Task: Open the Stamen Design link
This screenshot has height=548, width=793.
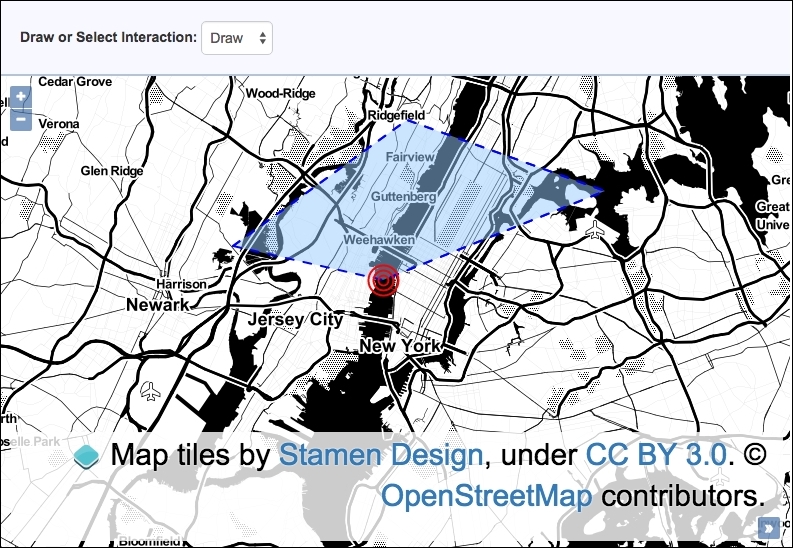Action: pos(381,454)
